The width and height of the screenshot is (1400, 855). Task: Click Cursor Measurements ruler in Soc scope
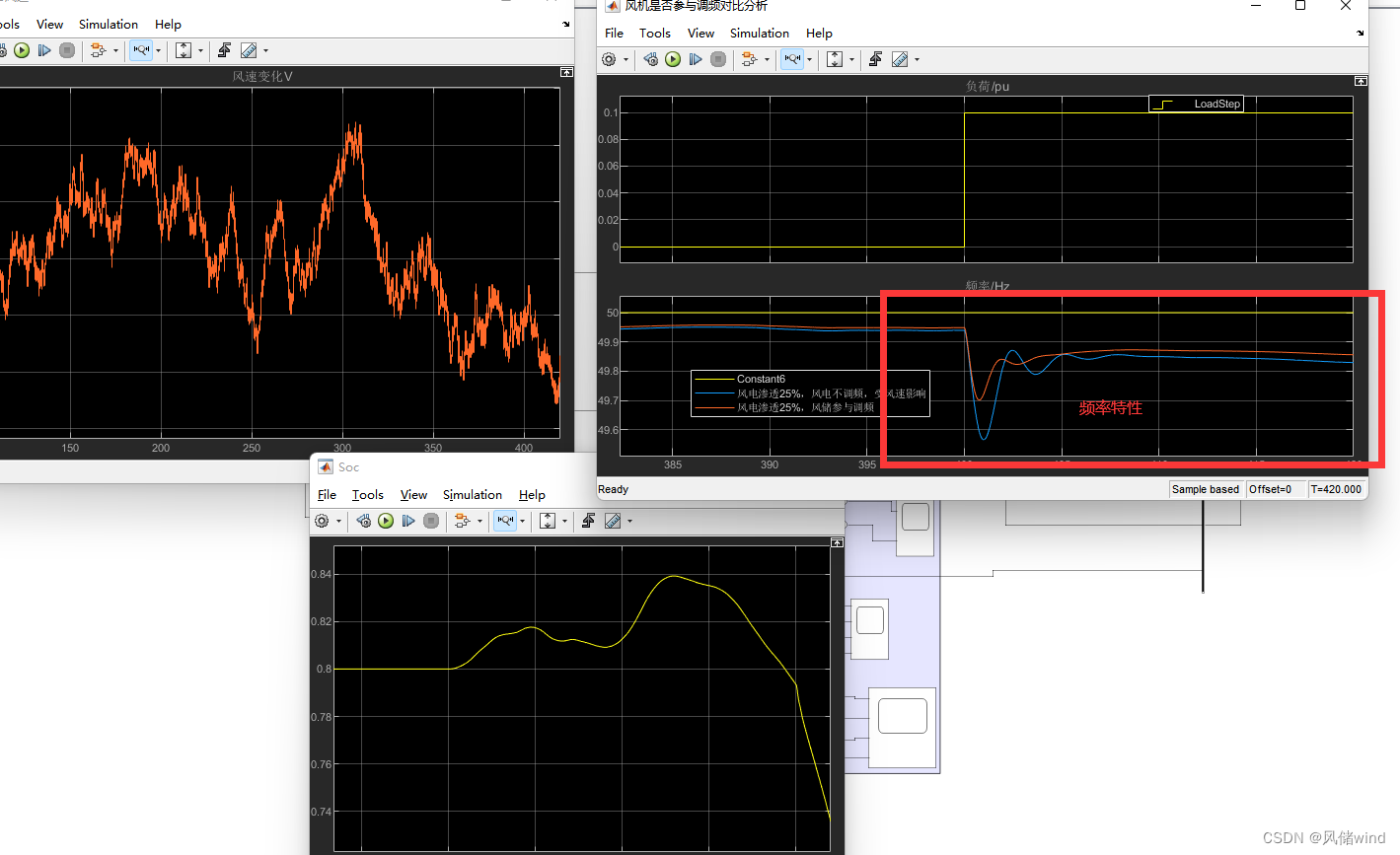[x=613, y=521]
